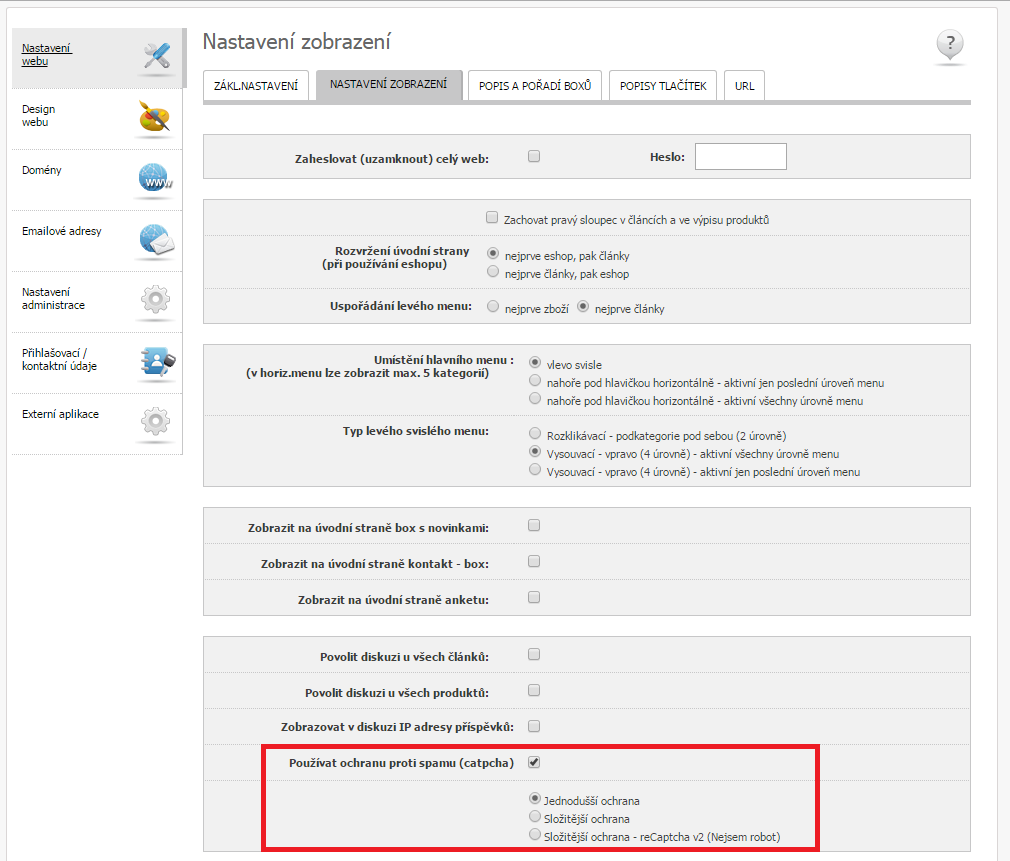Open the help question mark bubble

[x=949, y=46]
